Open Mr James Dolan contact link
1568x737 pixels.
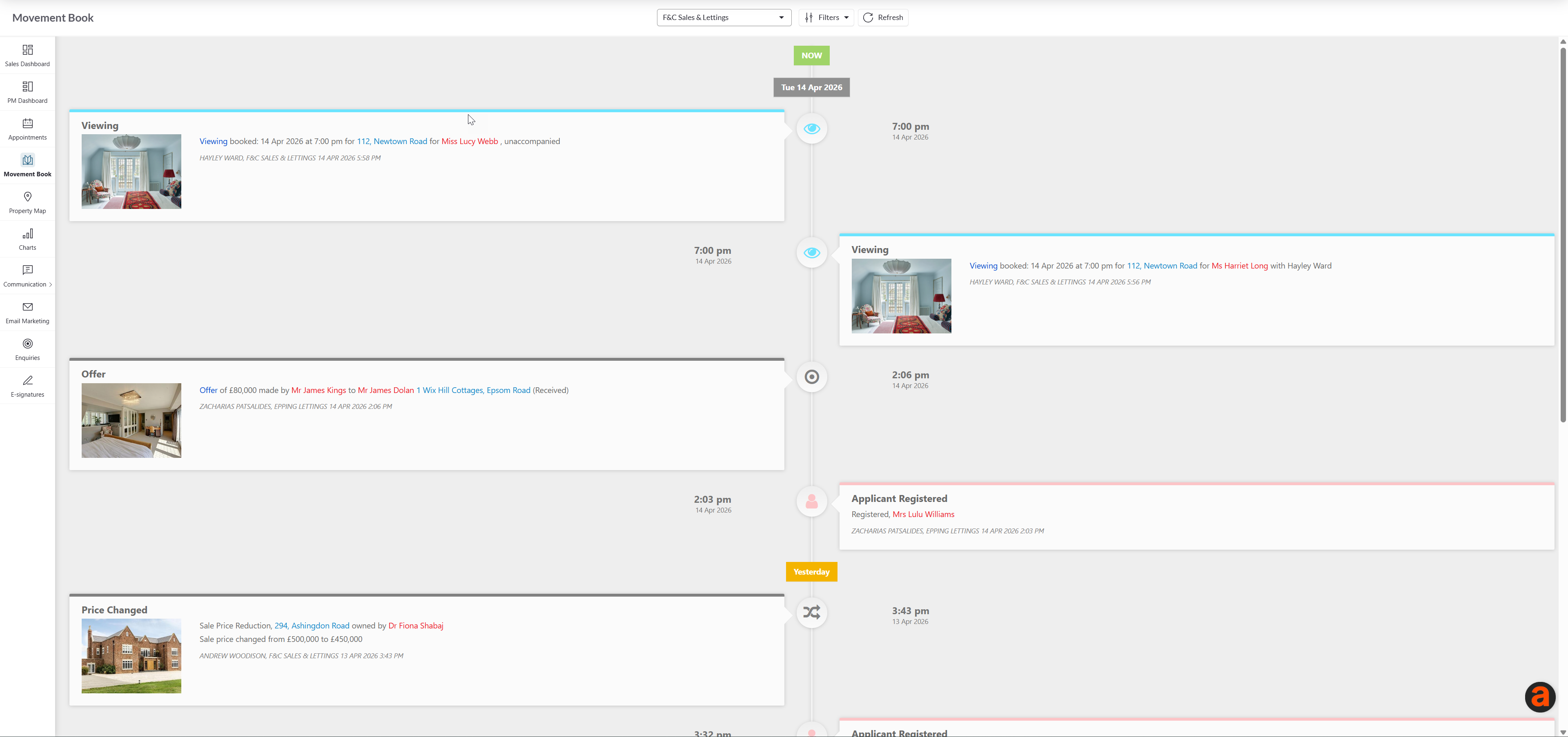click(386, 391)
